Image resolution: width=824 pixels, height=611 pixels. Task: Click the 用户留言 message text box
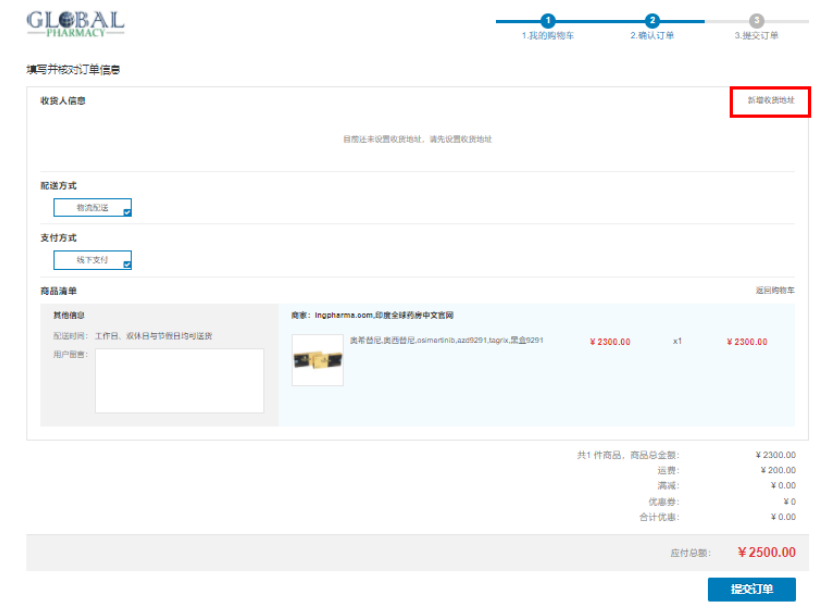pos(179,380)
